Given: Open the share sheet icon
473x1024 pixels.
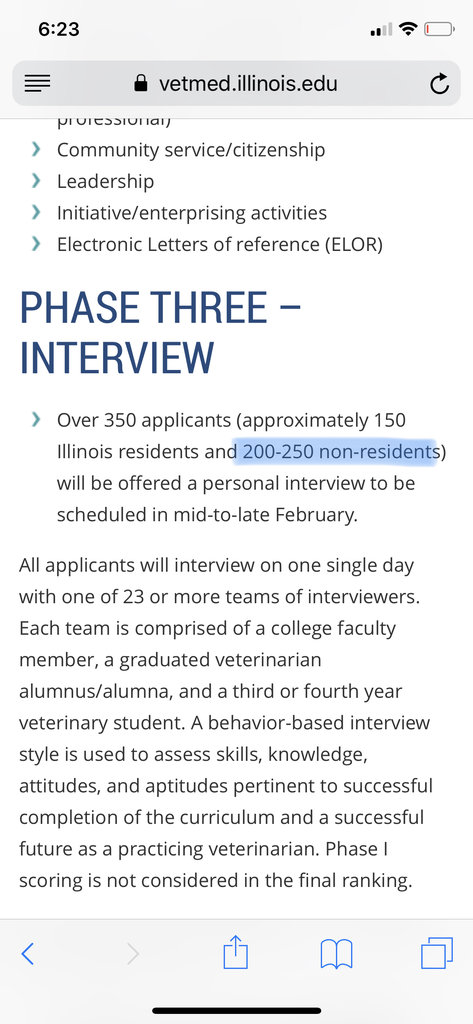Looking at the screenshot, I should coord(236,952).
